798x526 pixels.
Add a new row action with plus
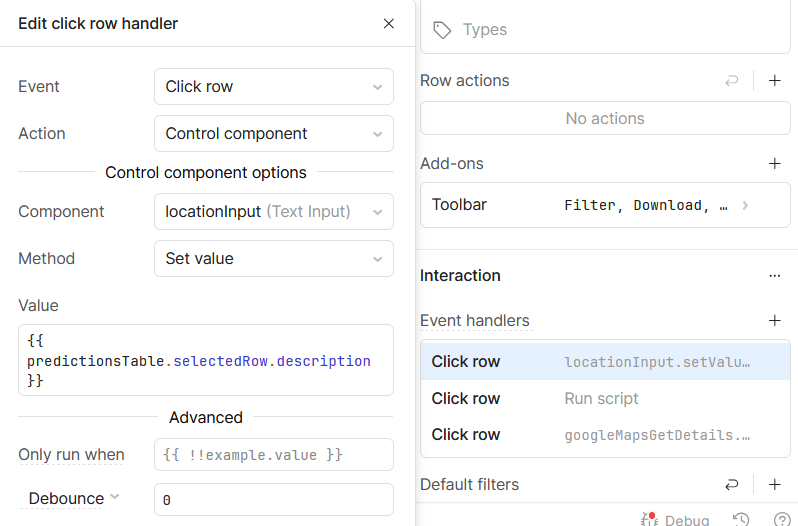(775, 80)
